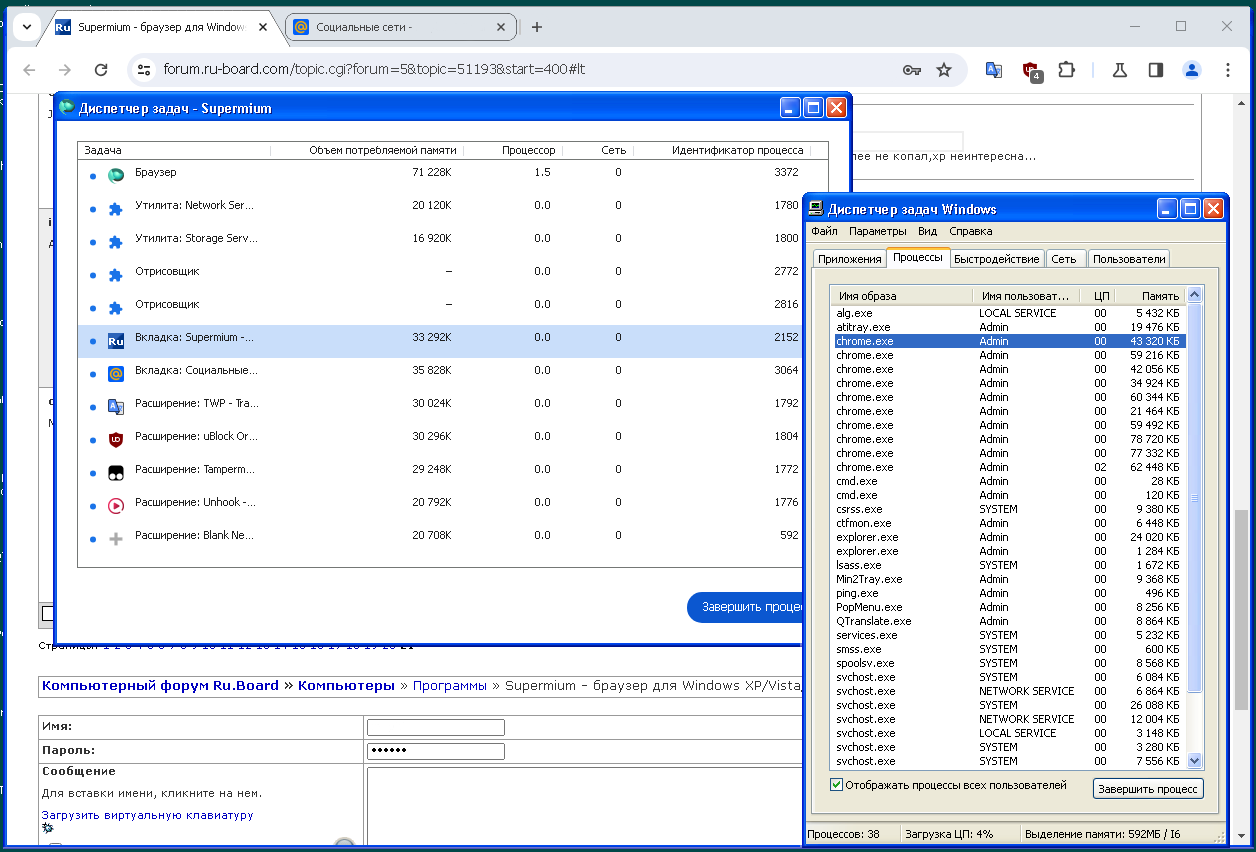Click the saved passwords key icon
Image resolution: width=1256 pixels, height=852 pixels.
[911, 70]
